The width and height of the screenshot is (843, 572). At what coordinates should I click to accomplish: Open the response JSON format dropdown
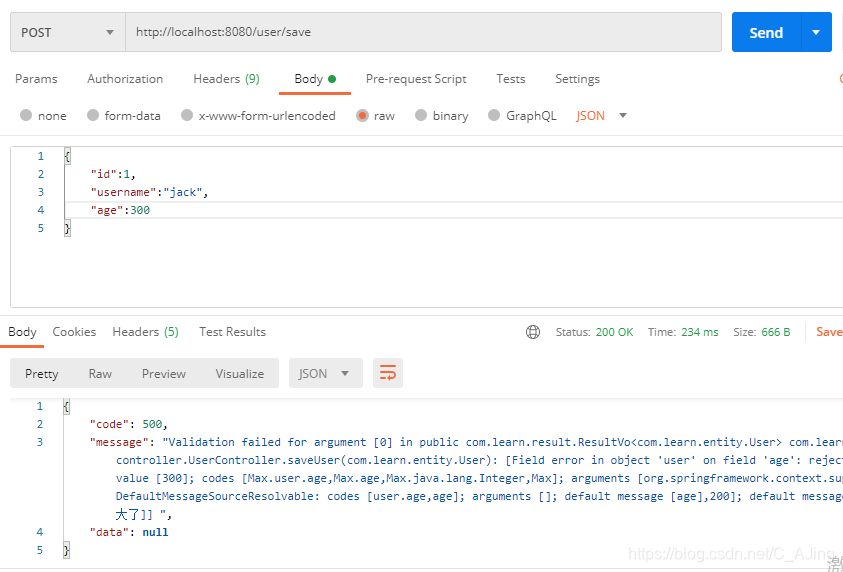click(x=326, y=373)
